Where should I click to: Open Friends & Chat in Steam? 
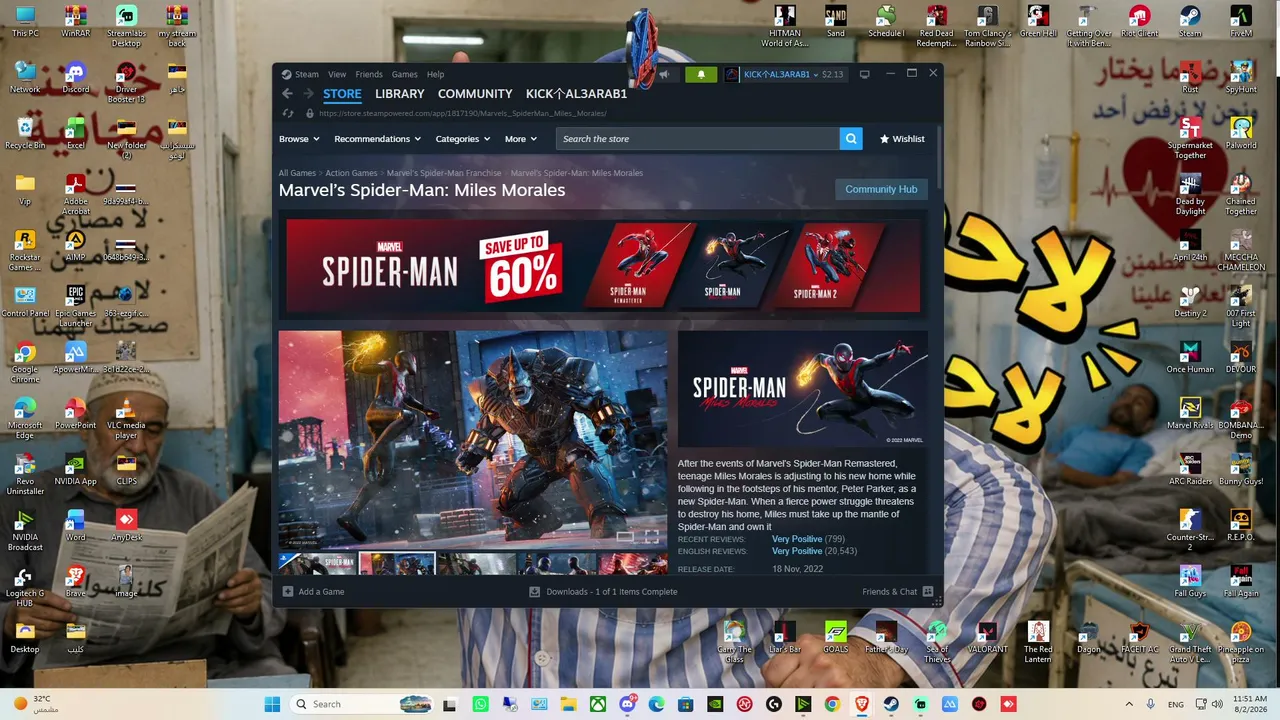click(x=897, y=592)
